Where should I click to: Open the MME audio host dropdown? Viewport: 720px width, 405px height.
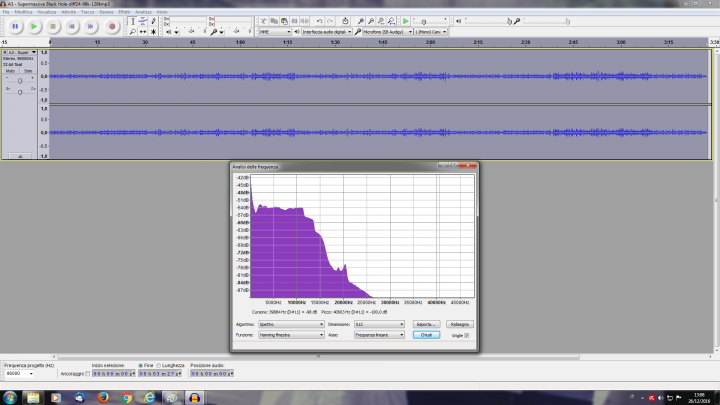click(275, 32)
